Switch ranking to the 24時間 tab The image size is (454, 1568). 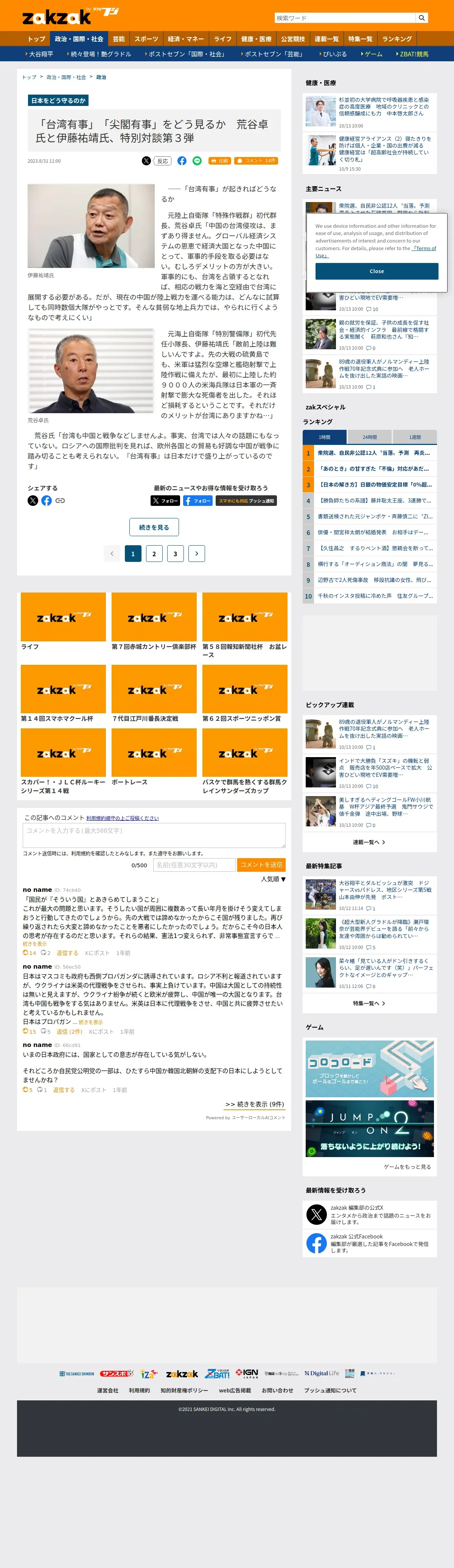click(369, 437)
